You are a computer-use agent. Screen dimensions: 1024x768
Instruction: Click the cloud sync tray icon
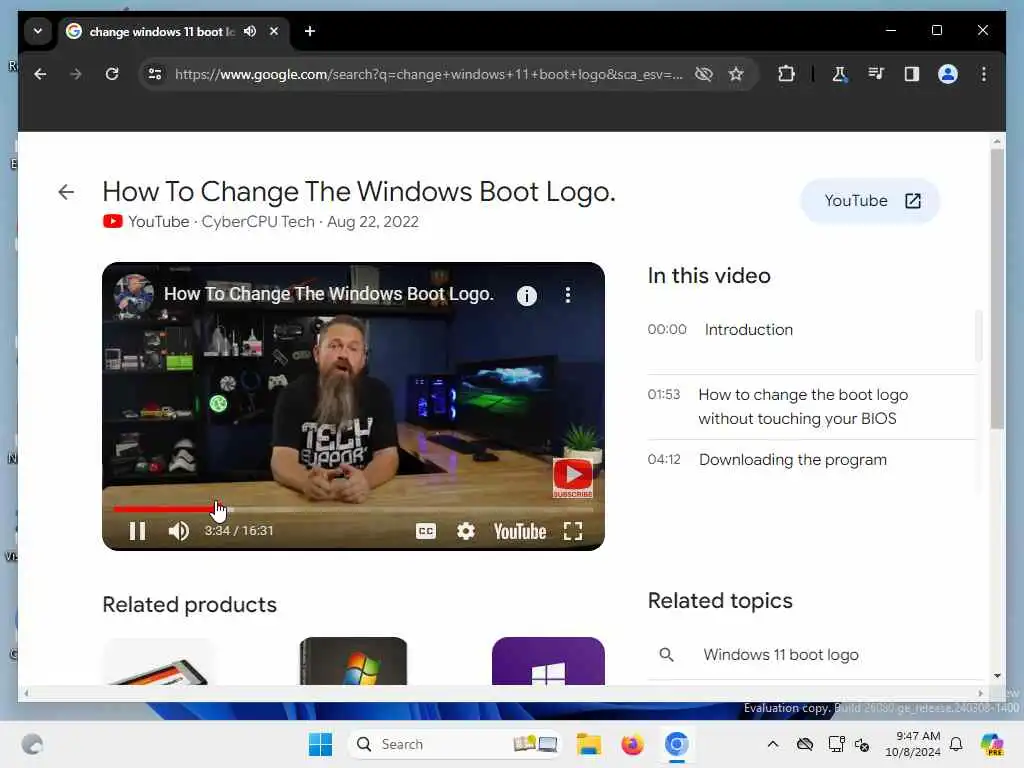(x=805, y=744)
